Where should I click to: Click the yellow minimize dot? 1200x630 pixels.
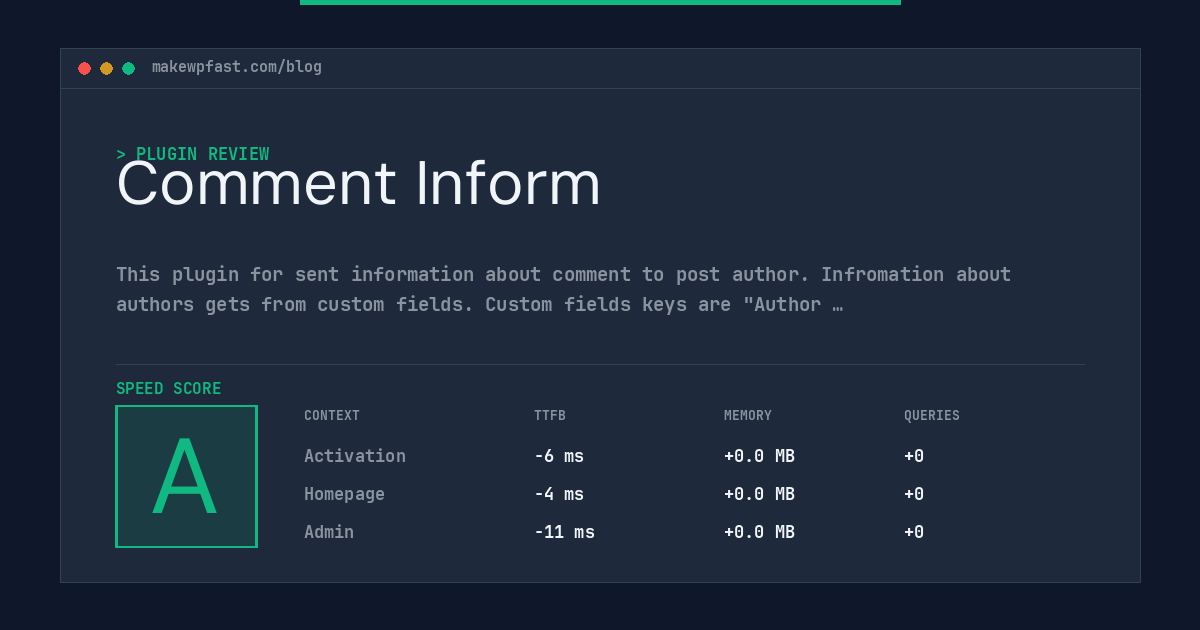[x=106, y=68]
